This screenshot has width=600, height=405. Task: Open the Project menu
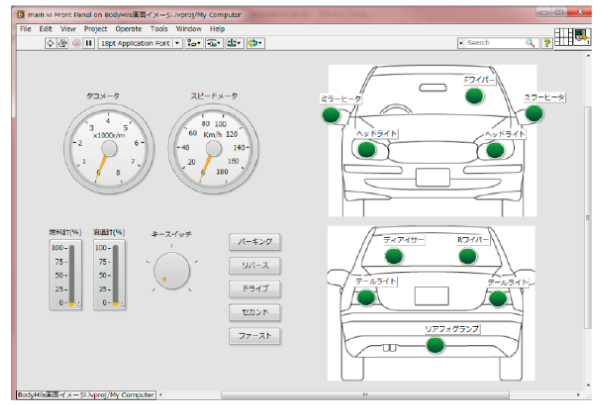[x=95, y=29]
